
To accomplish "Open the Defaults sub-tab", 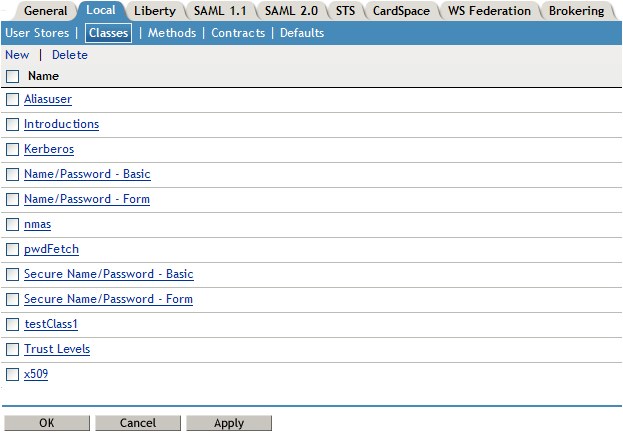I will [302, 33].
